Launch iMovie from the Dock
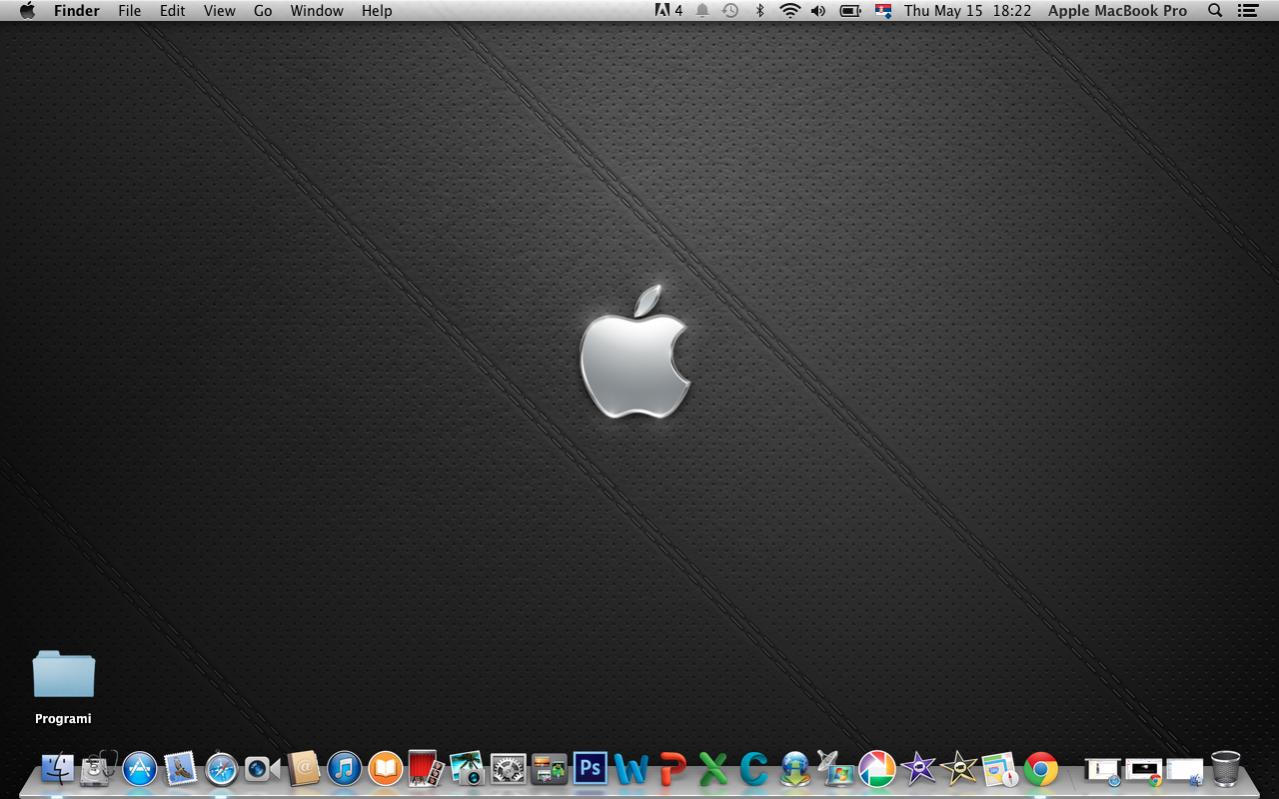Image resolution: width=1279 pixels, height=799 pixels. click(x=917, y=770)
